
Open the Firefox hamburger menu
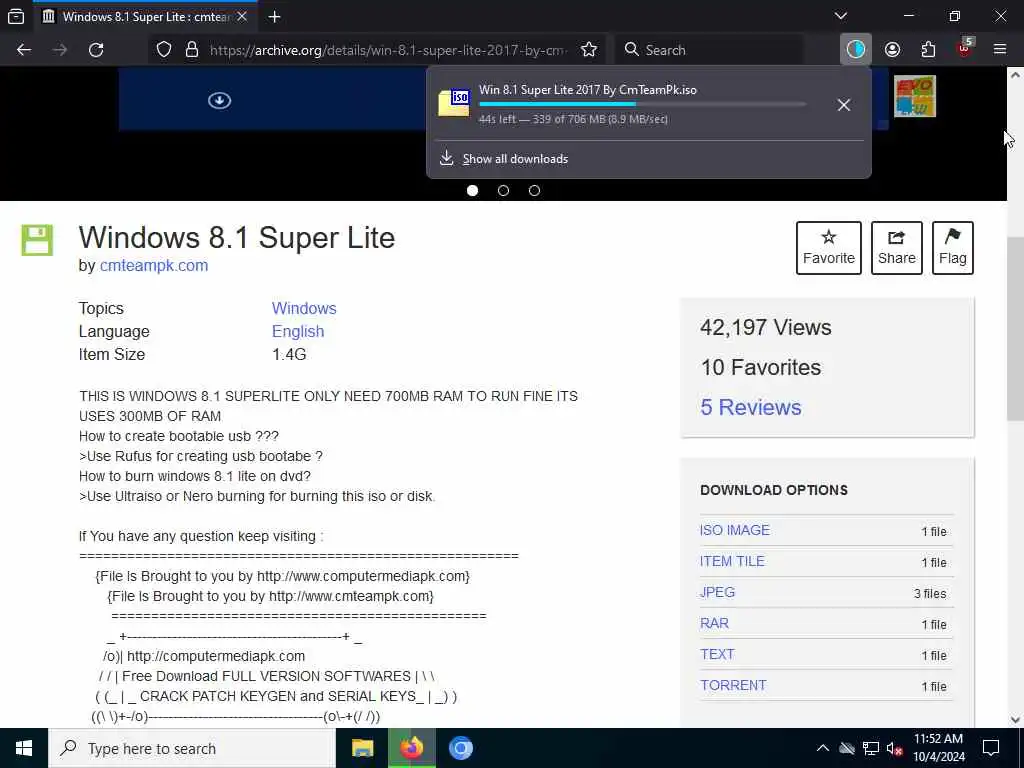1000,50
